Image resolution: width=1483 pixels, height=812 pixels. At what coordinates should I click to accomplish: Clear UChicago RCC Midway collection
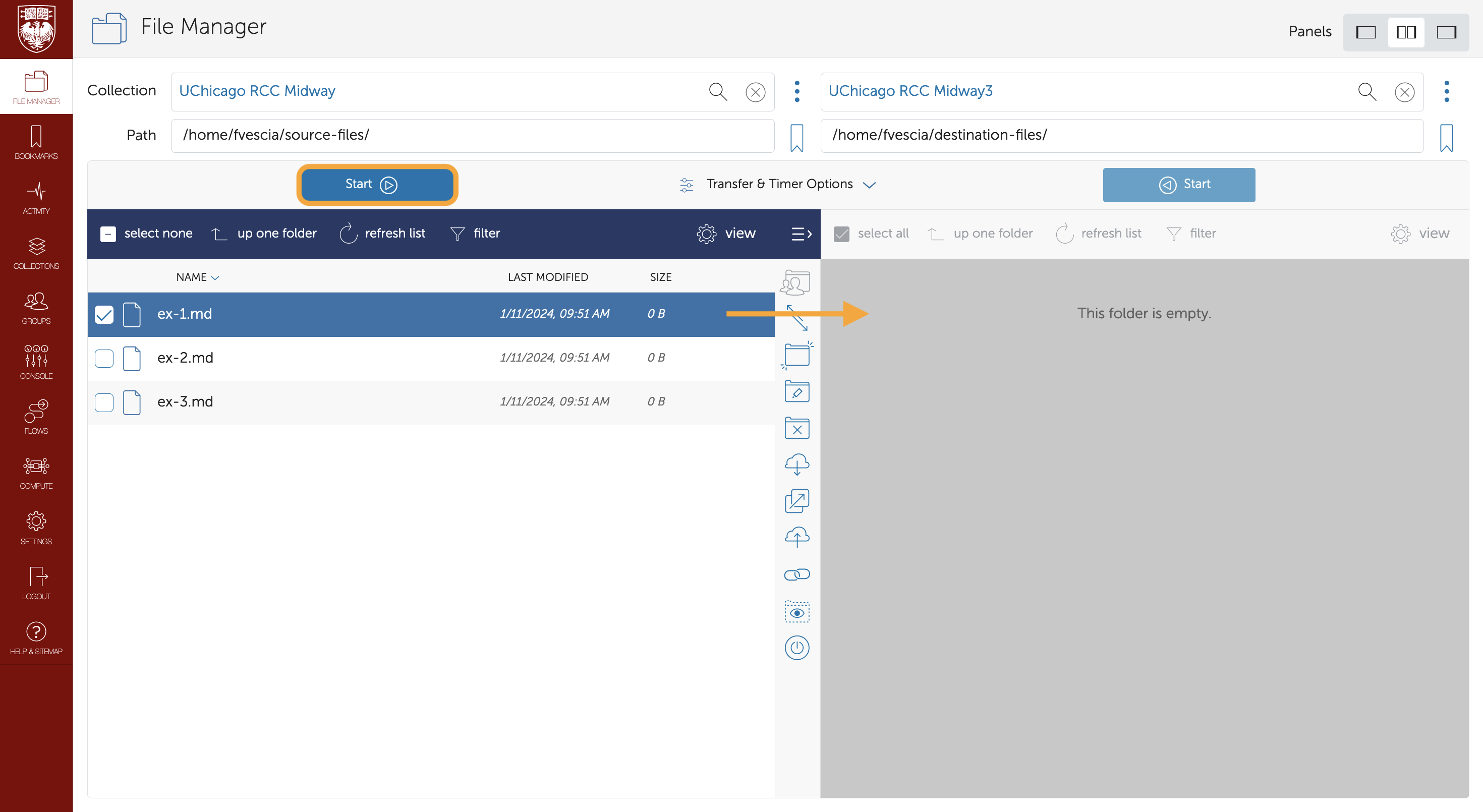coord(755,92)
